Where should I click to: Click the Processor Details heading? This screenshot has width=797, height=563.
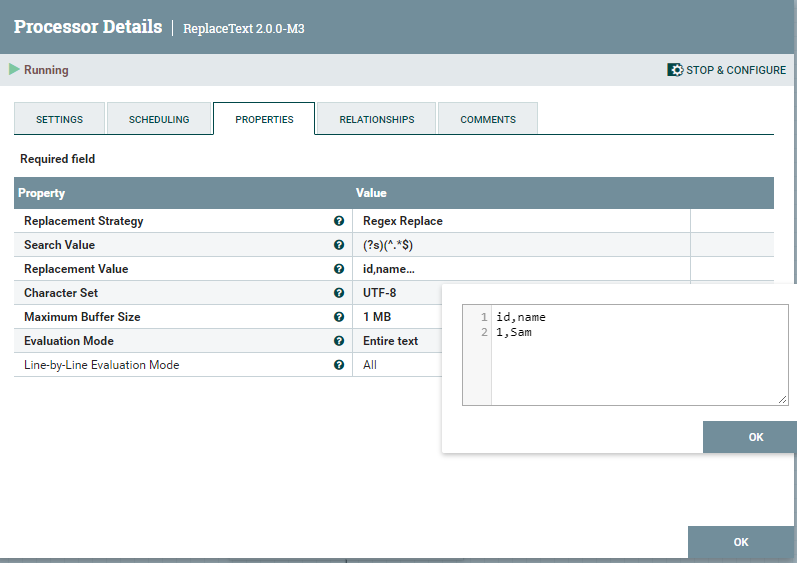click(88, 26)
